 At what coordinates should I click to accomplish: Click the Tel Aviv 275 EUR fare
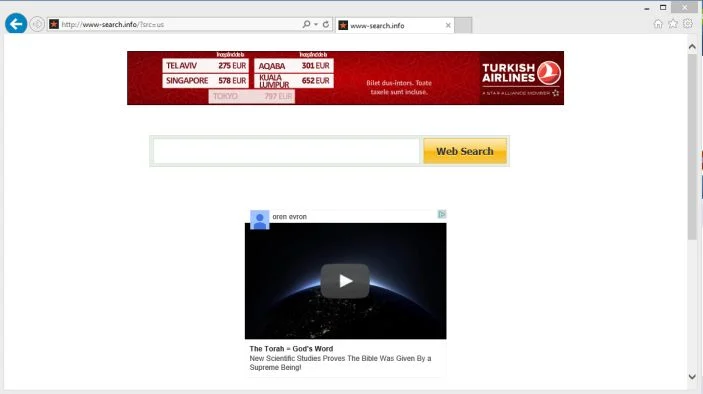pyautogui.click(x=206, y=65)
